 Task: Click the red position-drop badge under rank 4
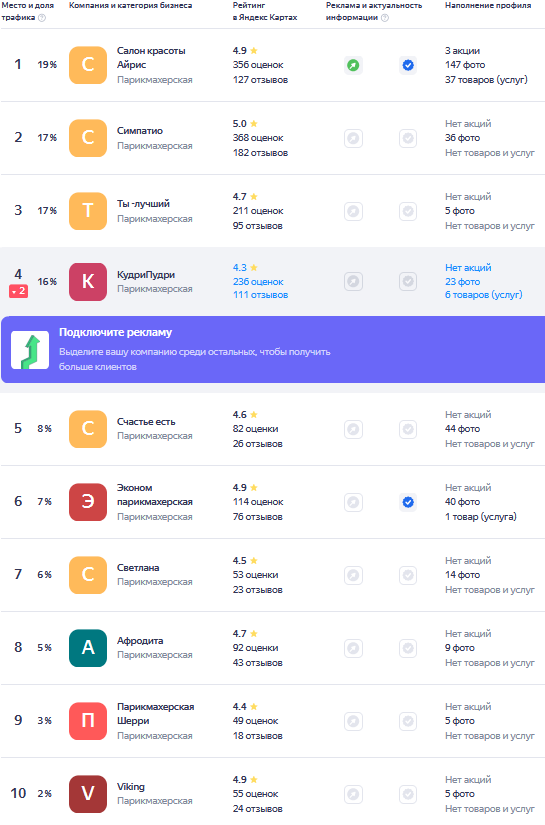pos(18,291)
